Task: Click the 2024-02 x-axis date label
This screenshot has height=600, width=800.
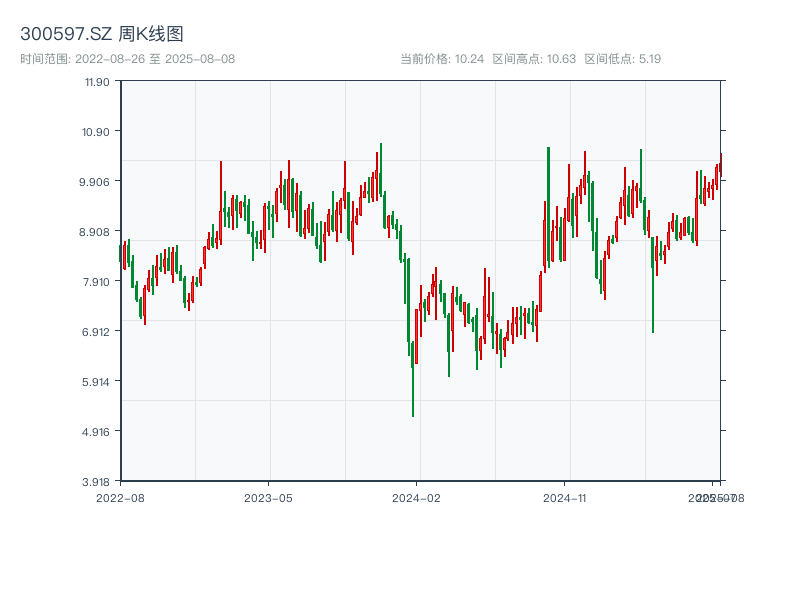Action: point(417,497)
